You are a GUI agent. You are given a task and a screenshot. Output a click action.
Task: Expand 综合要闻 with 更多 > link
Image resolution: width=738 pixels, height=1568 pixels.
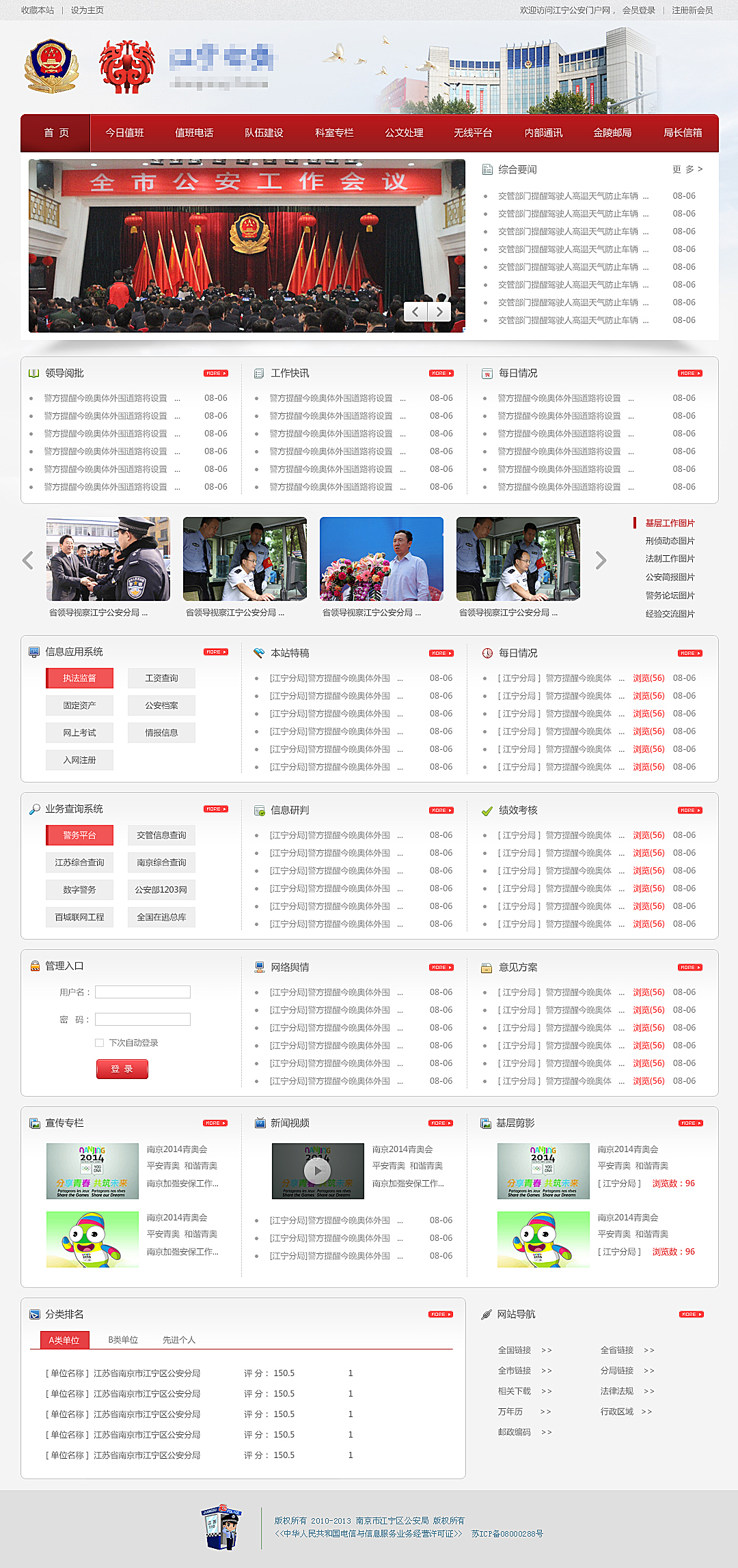[687, 169]
